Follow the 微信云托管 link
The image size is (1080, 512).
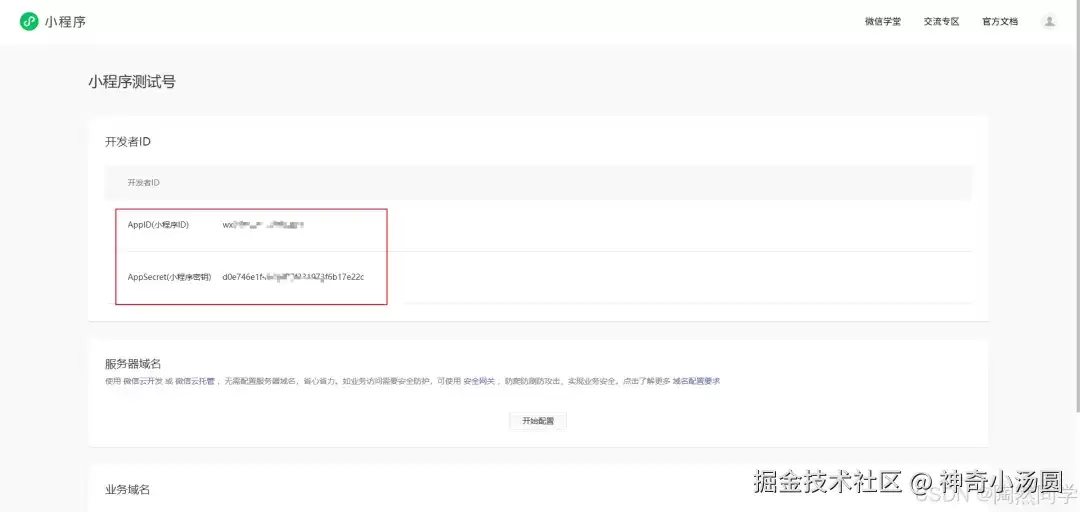pyautogui.click(x=194, y=381)
